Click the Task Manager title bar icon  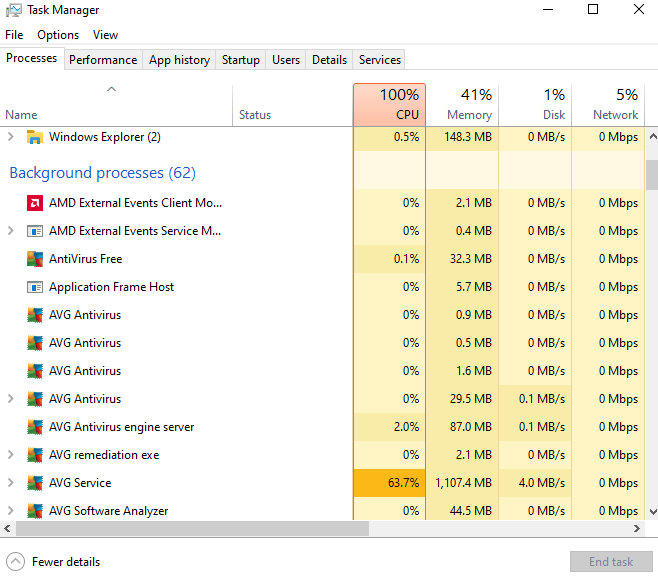(13, 10)
